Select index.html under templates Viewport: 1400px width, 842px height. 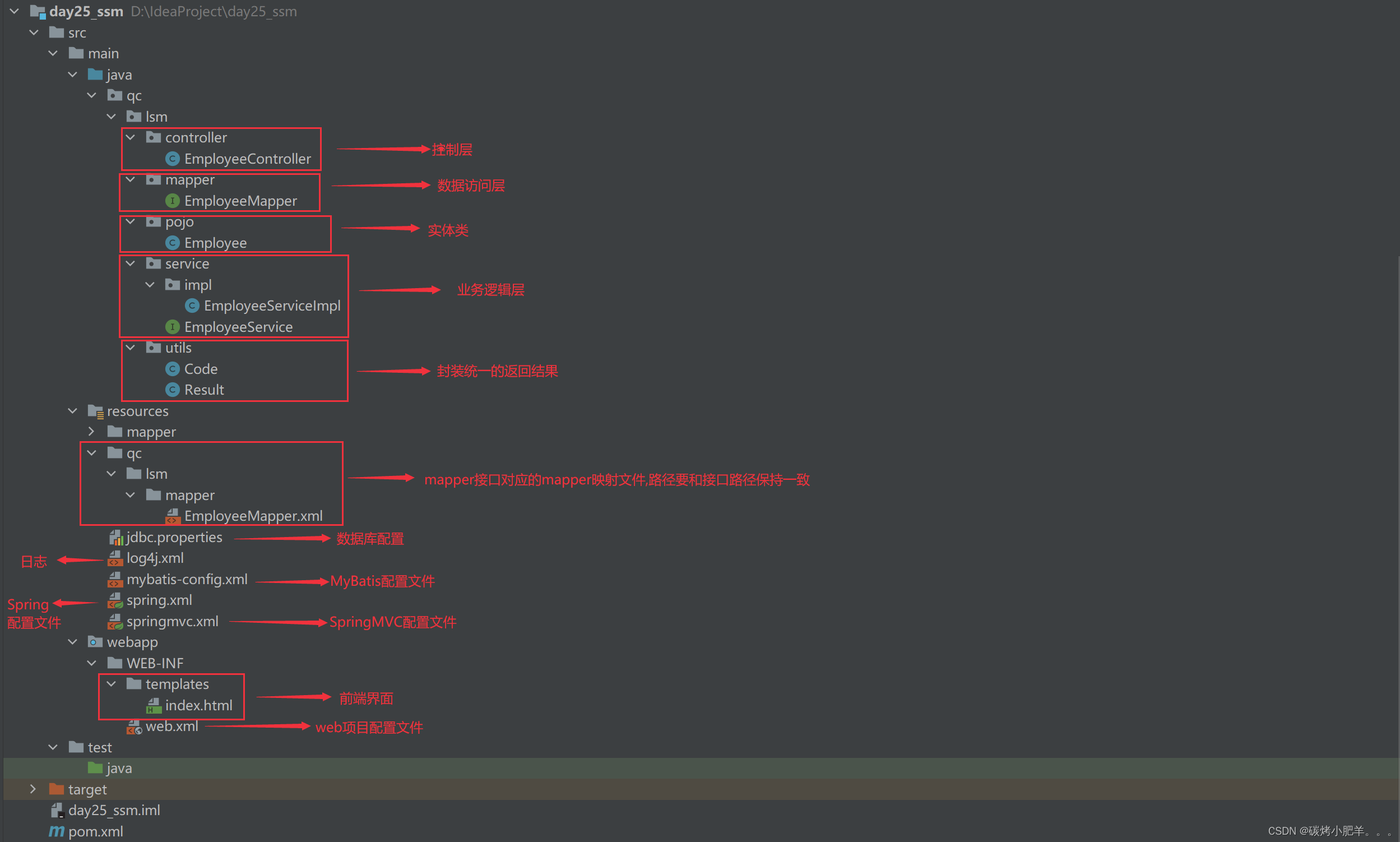(198, 705)
